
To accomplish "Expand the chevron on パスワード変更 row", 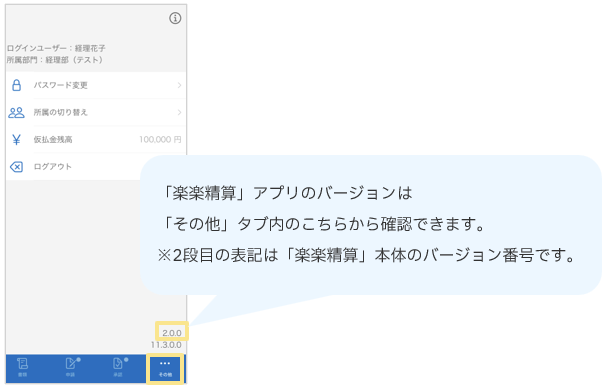I will click(179, 85).
